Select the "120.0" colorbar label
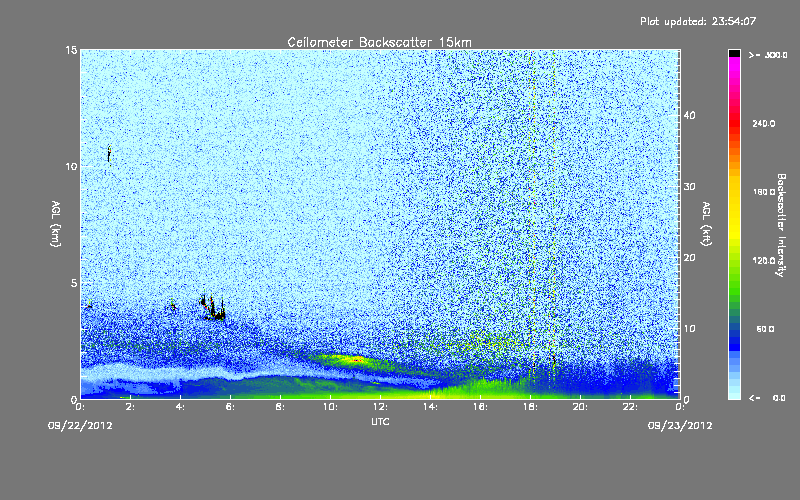 point(764,261)
